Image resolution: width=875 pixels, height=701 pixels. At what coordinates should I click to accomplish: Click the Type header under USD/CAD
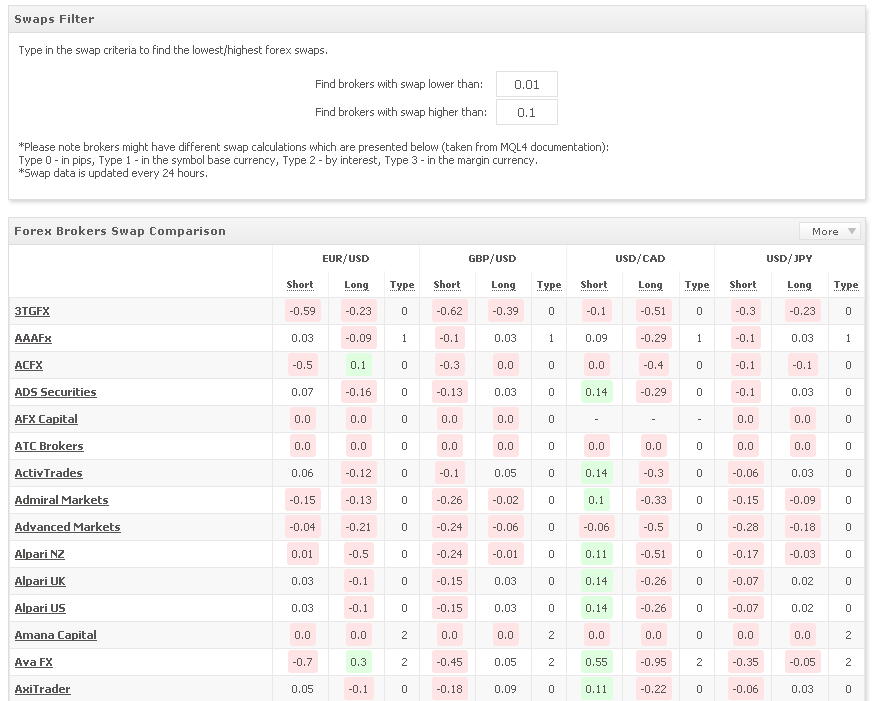[x=697, y=285]
